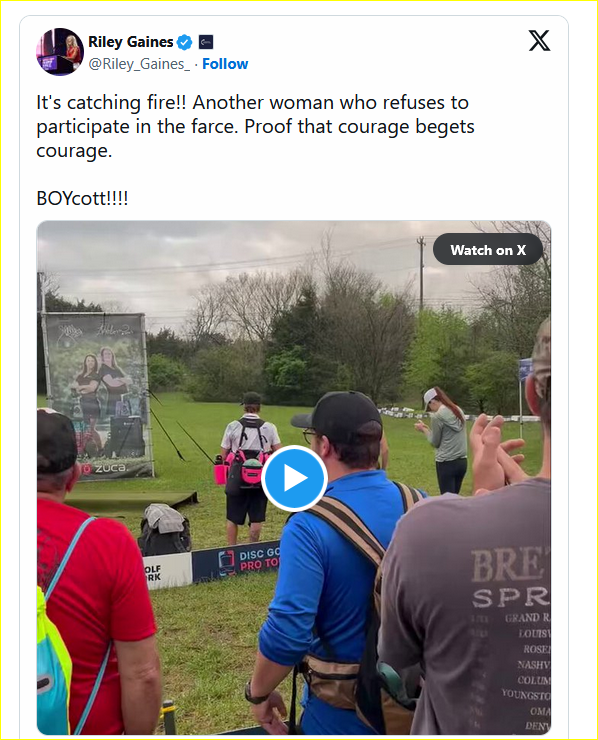Image resolution: width=598 pixels, height=740 pixels.
Task: Play the embedded video
Action: [294, 478]
